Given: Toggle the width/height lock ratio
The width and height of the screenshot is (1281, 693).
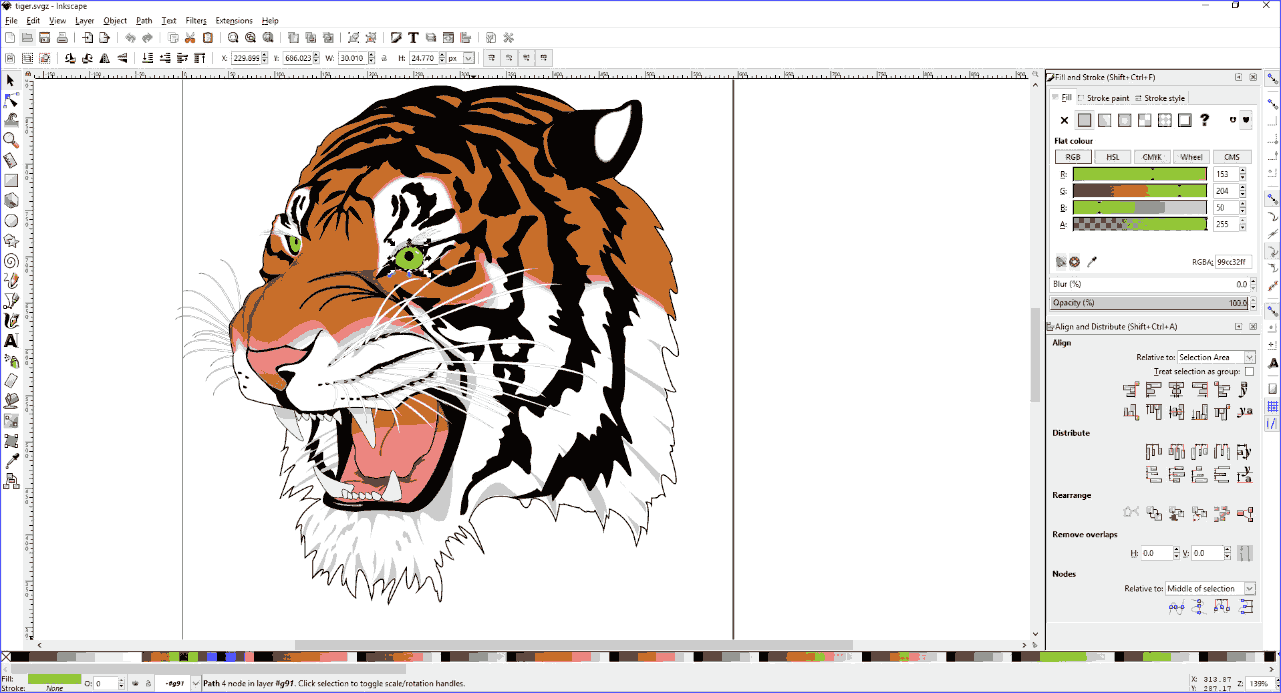Looking at the screenshot, I should tap(385, 58).
